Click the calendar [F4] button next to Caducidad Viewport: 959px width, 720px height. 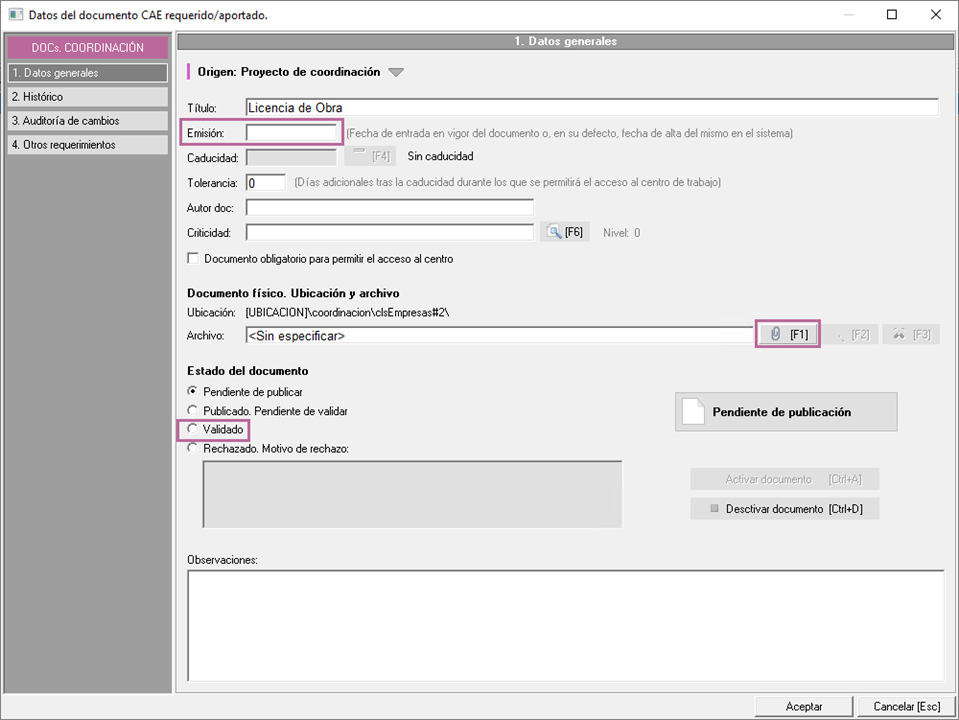[370, 157]
